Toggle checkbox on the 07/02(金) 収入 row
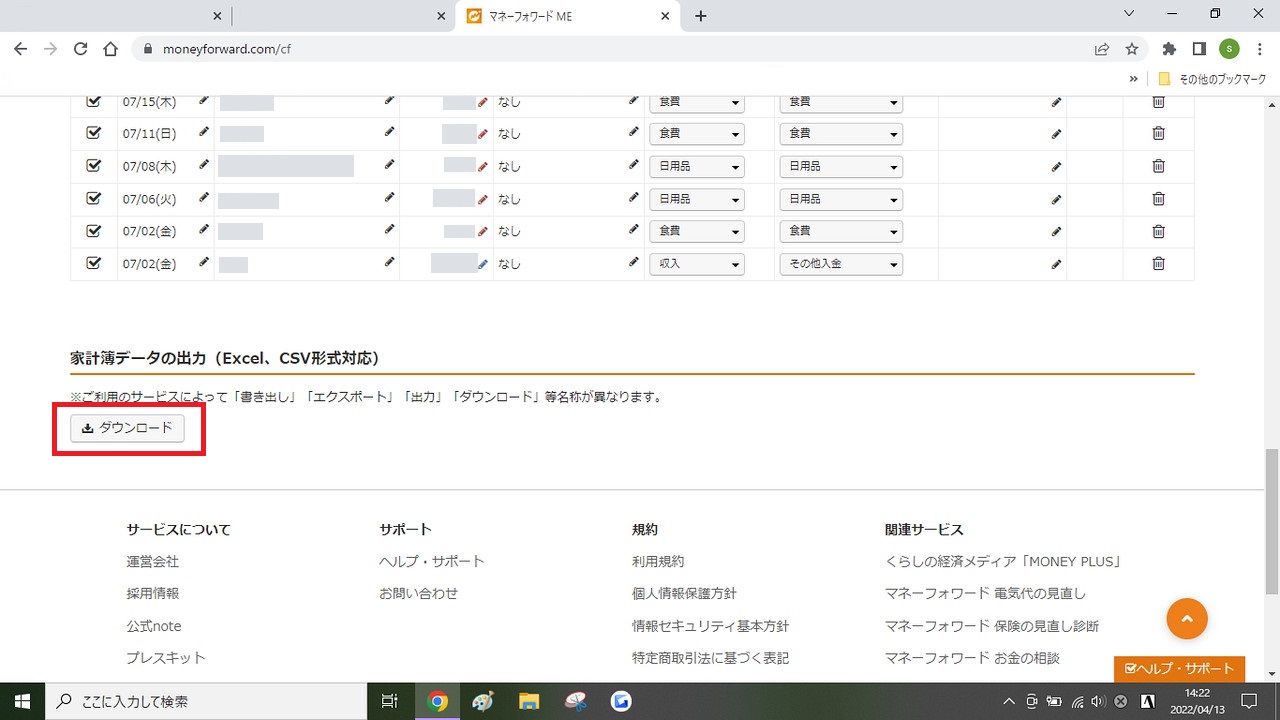The width and height of the screenshot is (1280, 720). (x=94, y=264)
